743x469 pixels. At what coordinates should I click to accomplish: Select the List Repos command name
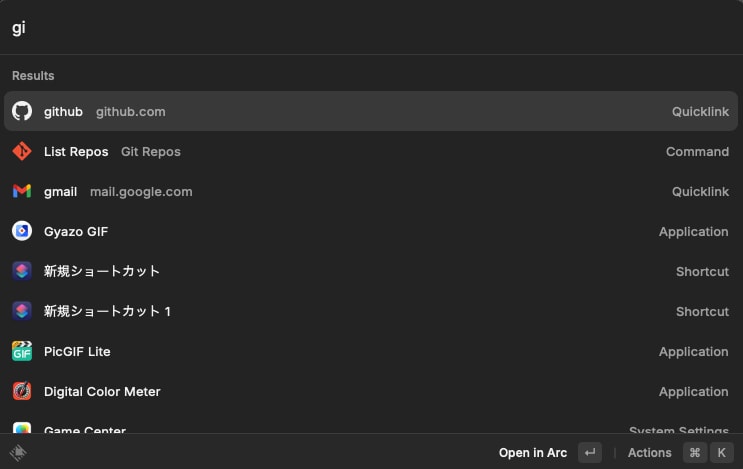coord(76,152)
